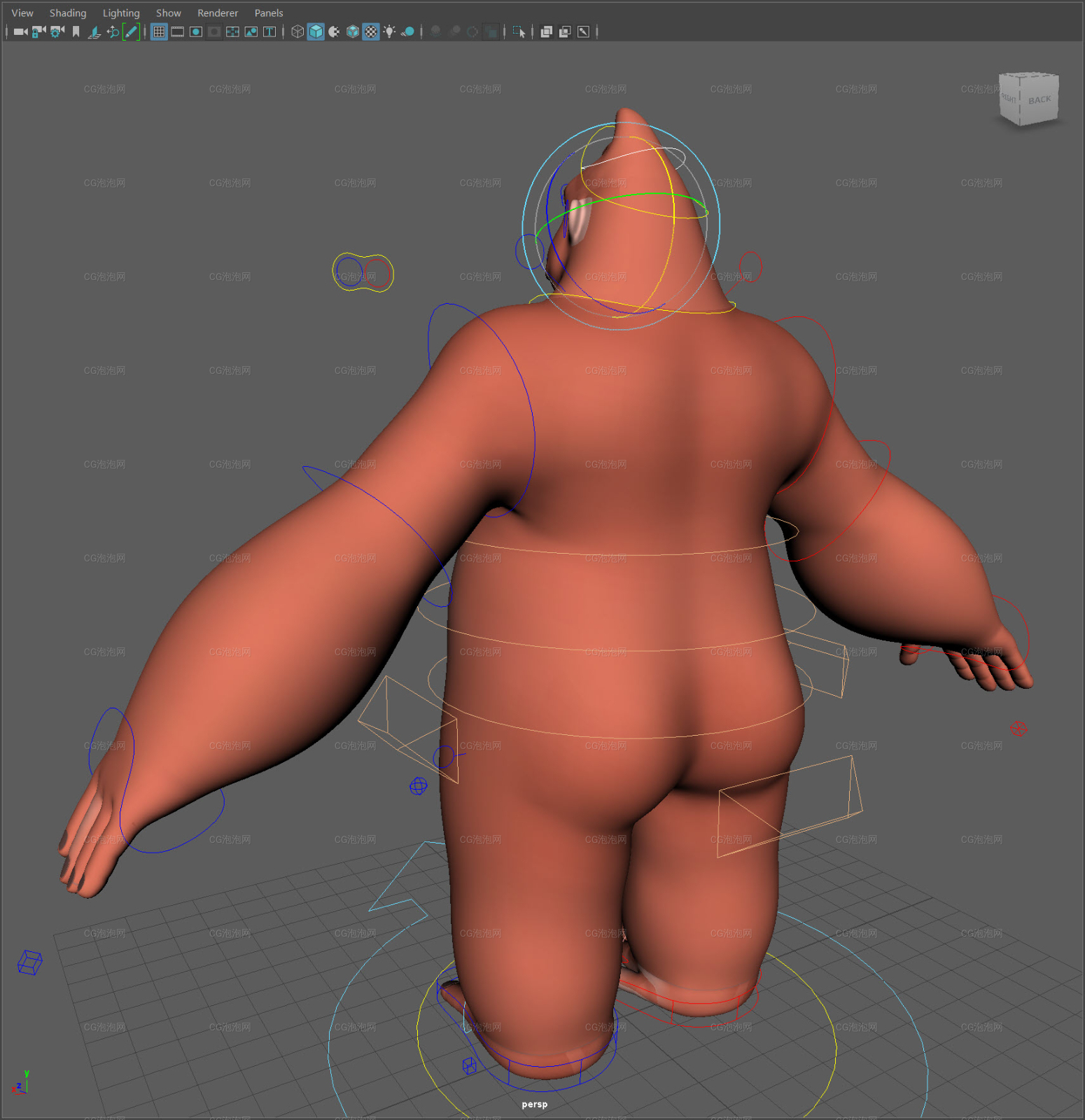Open the View menu
Screen dimensions: 1085x1120
[x=22, y=13]
